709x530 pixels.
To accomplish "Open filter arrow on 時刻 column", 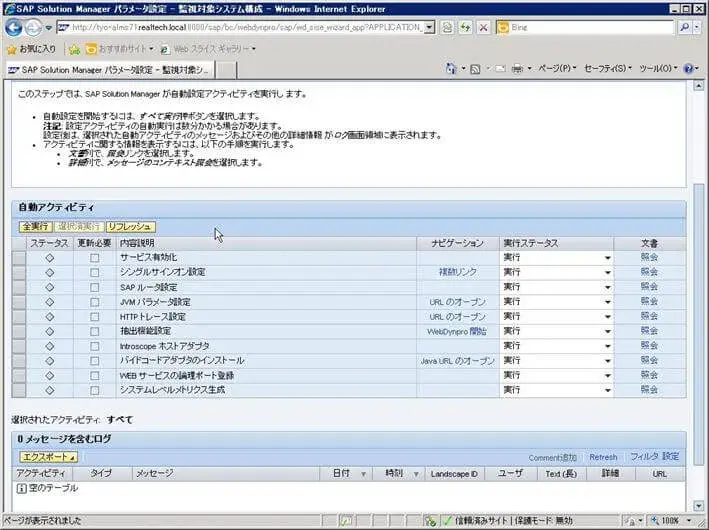I will click(416, 474).
